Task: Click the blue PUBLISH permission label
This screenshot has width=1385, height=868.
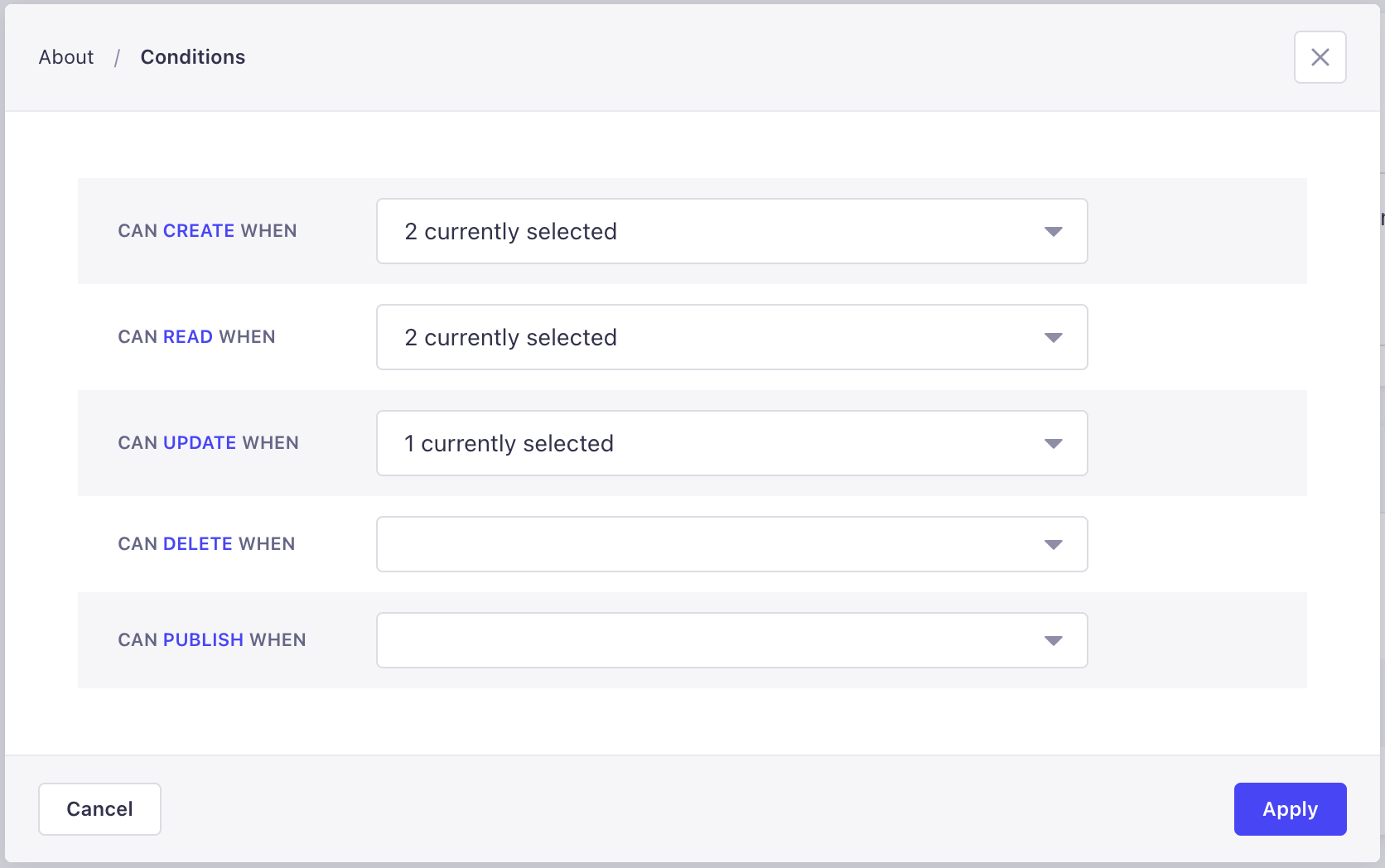Action: (203, 639)
